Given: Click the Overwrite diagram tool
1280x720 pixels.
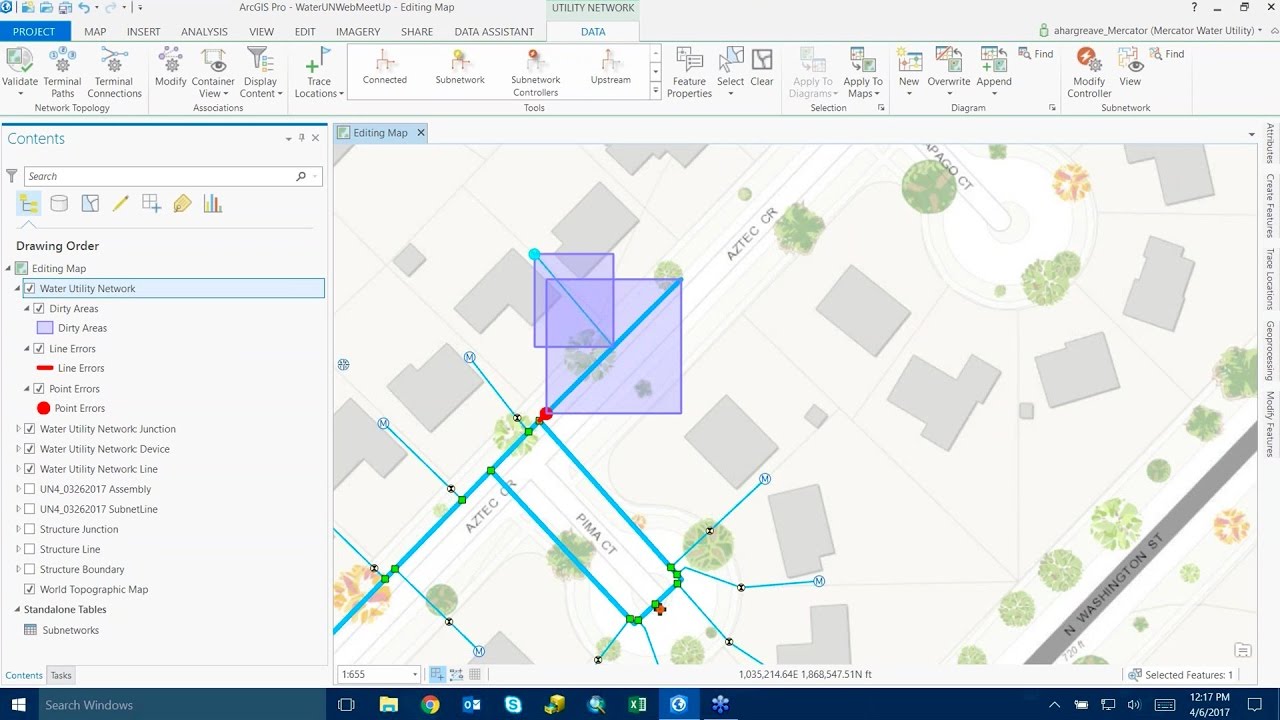Looking at the screenshot, I should [x=949, y=72].
